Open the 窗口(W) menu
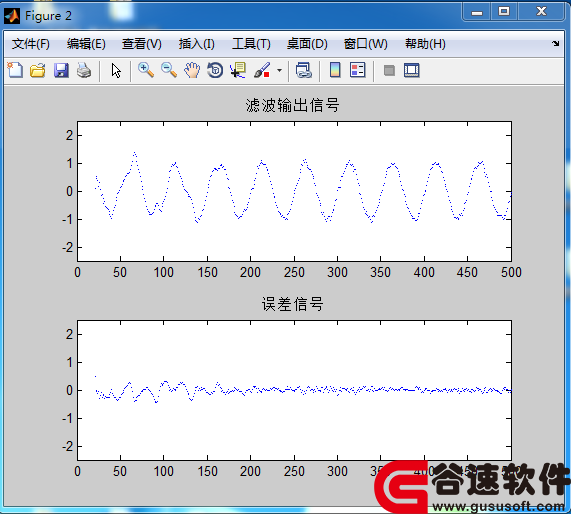The height and width of the screenshot is (514, 571). click(x=366, y=44)
